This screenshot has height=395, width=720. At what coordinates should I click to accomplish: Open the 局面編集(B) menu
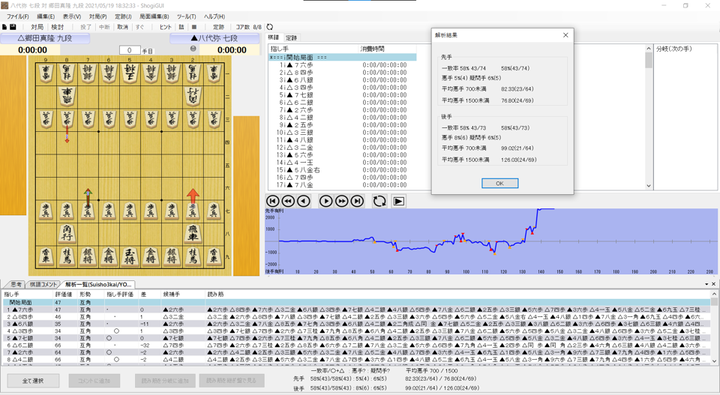coord(154,17)
